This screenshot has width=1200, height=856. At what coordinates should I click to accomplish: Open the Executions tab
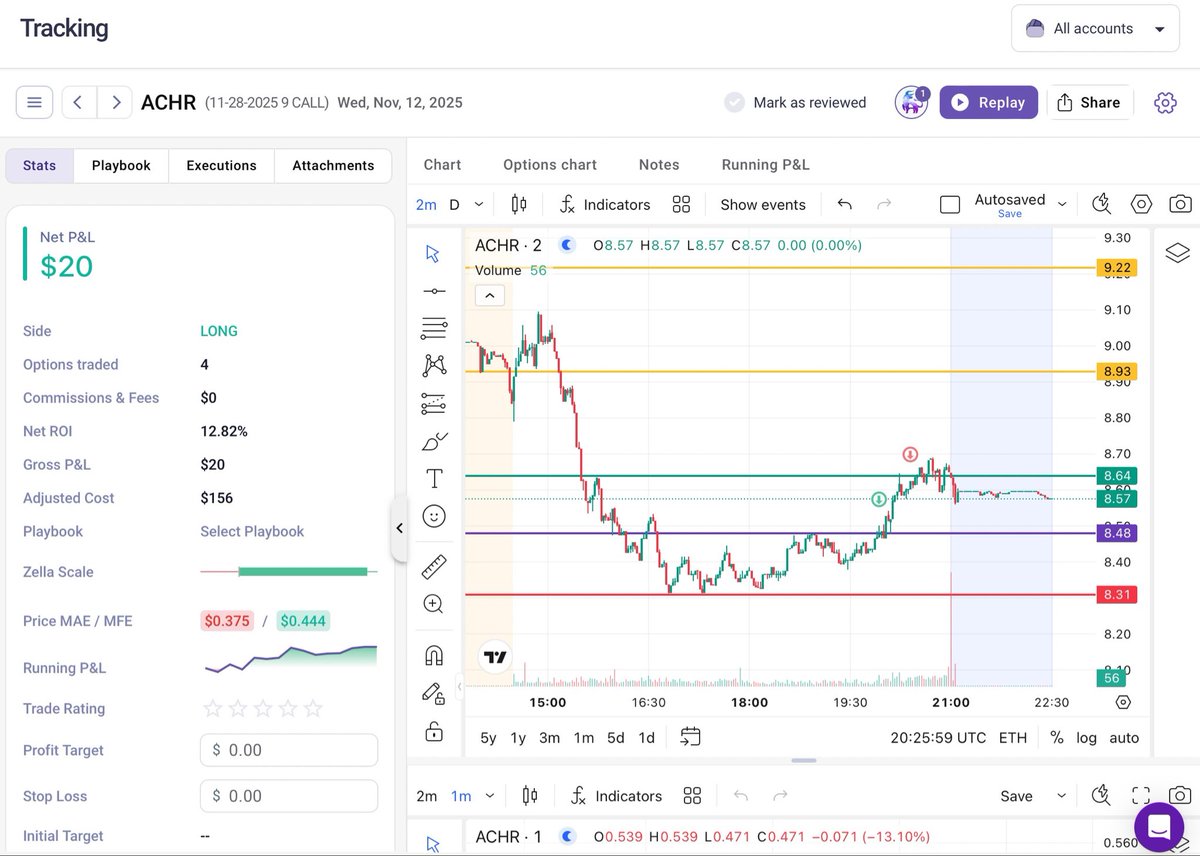click(x=221, y=165)
